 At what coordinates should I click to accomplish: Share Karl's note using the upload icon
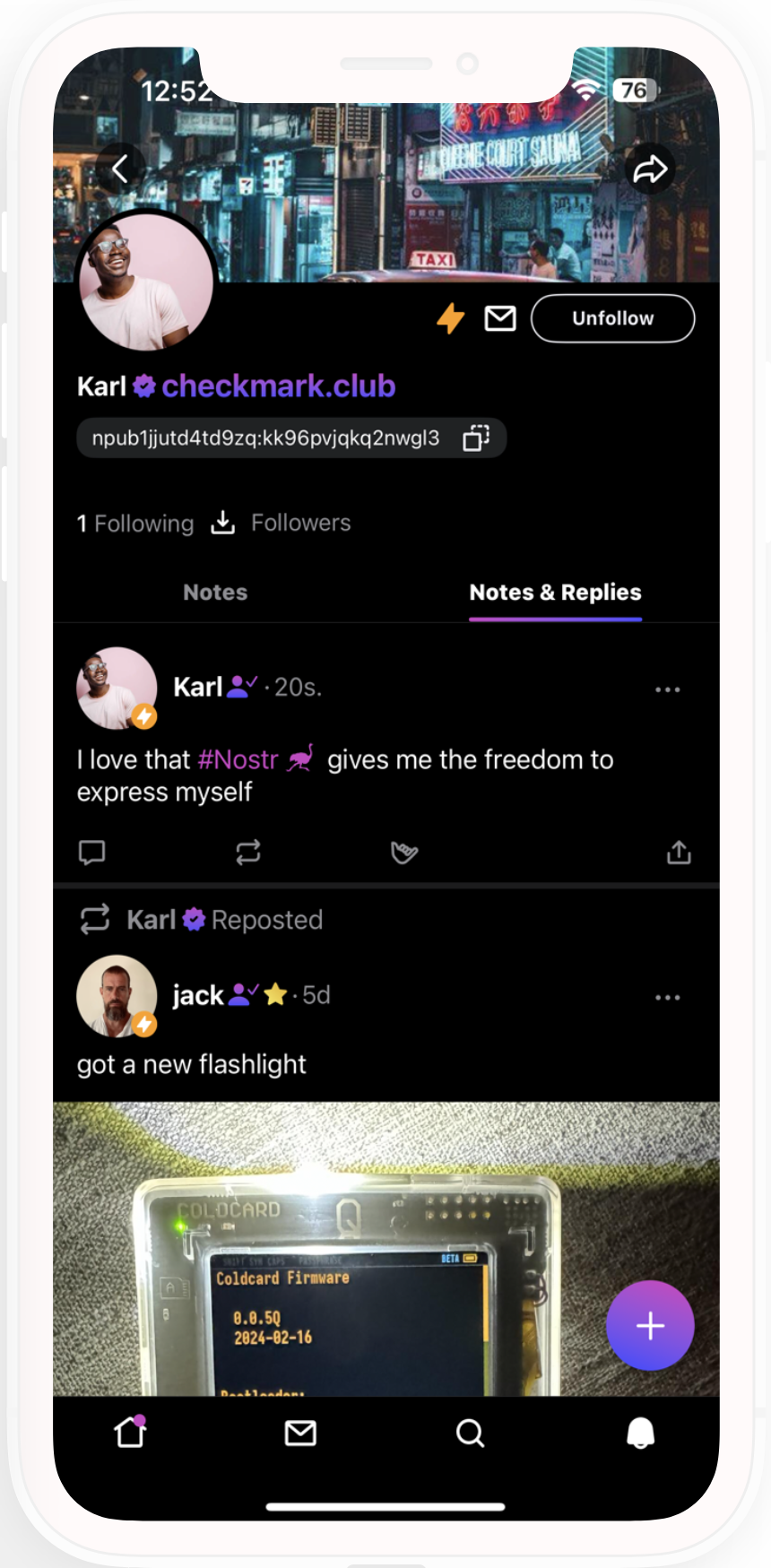[x=679, y=852]
